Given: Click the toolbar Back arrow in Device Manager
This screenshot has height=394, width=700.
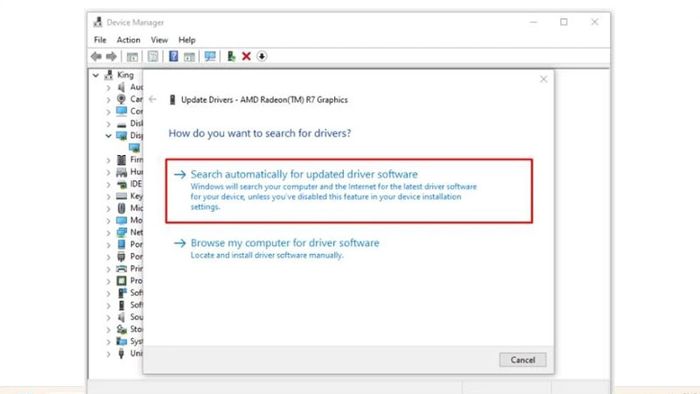Looking at the screenshot, I should pos(96,56).
